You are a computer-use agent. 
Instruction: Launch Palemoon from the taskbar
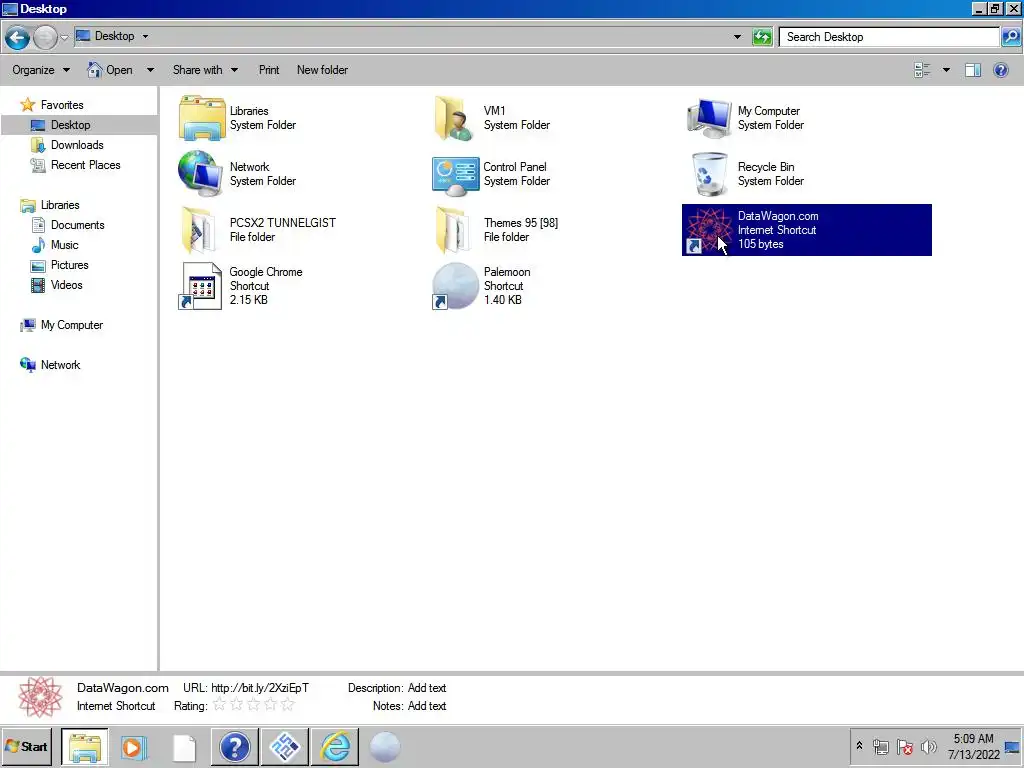(x=385, y=747)
